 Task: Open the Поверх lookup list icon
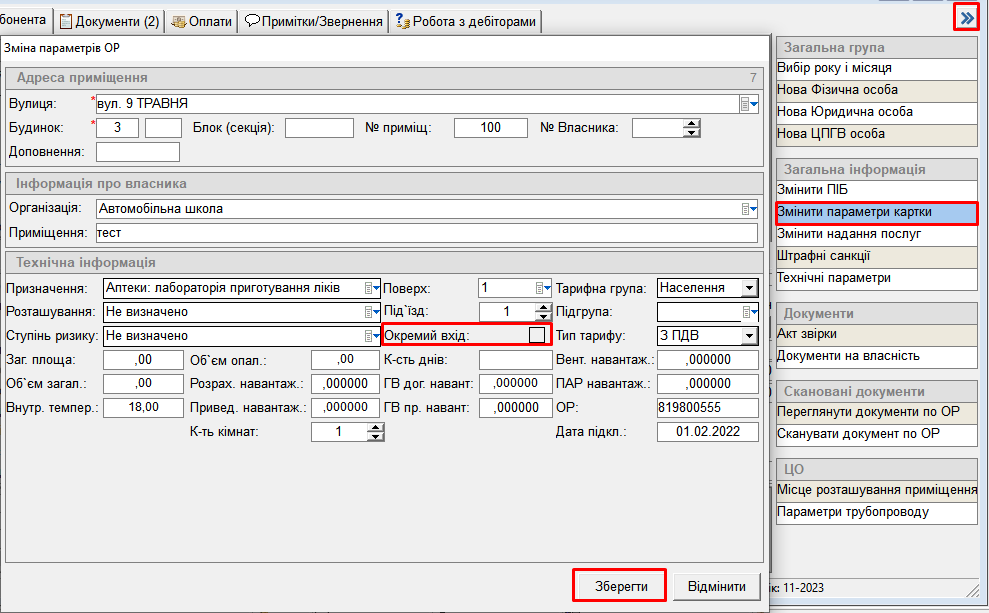click(543, 288)
